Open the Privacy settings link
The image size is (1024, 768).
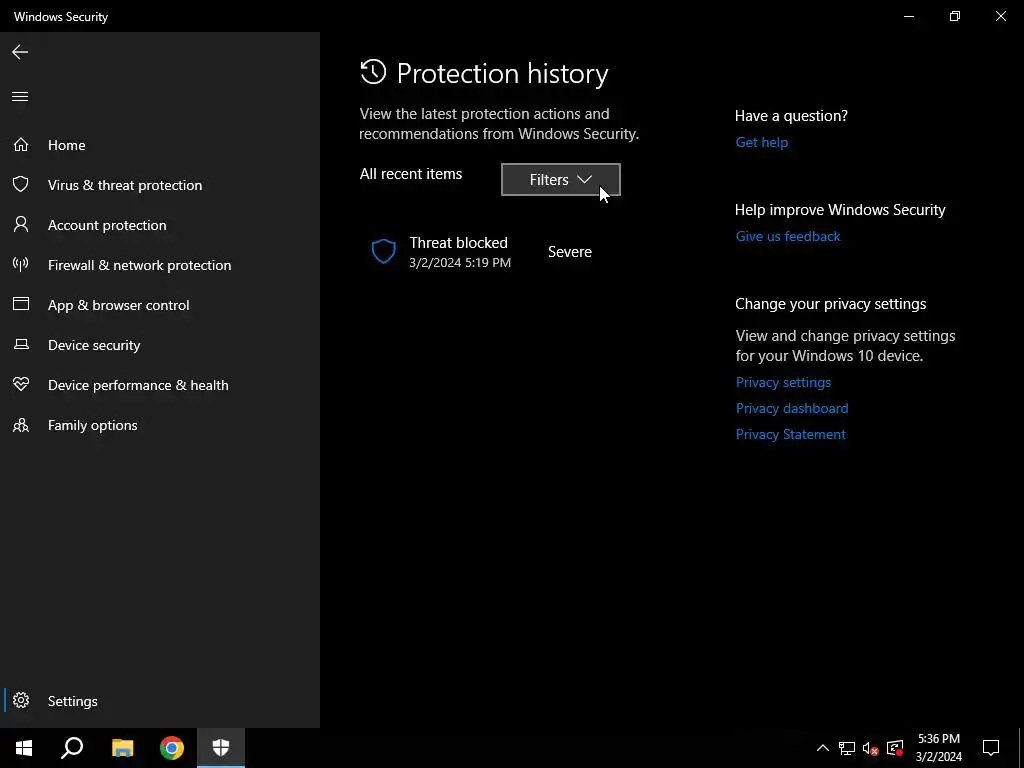(783, 382)
